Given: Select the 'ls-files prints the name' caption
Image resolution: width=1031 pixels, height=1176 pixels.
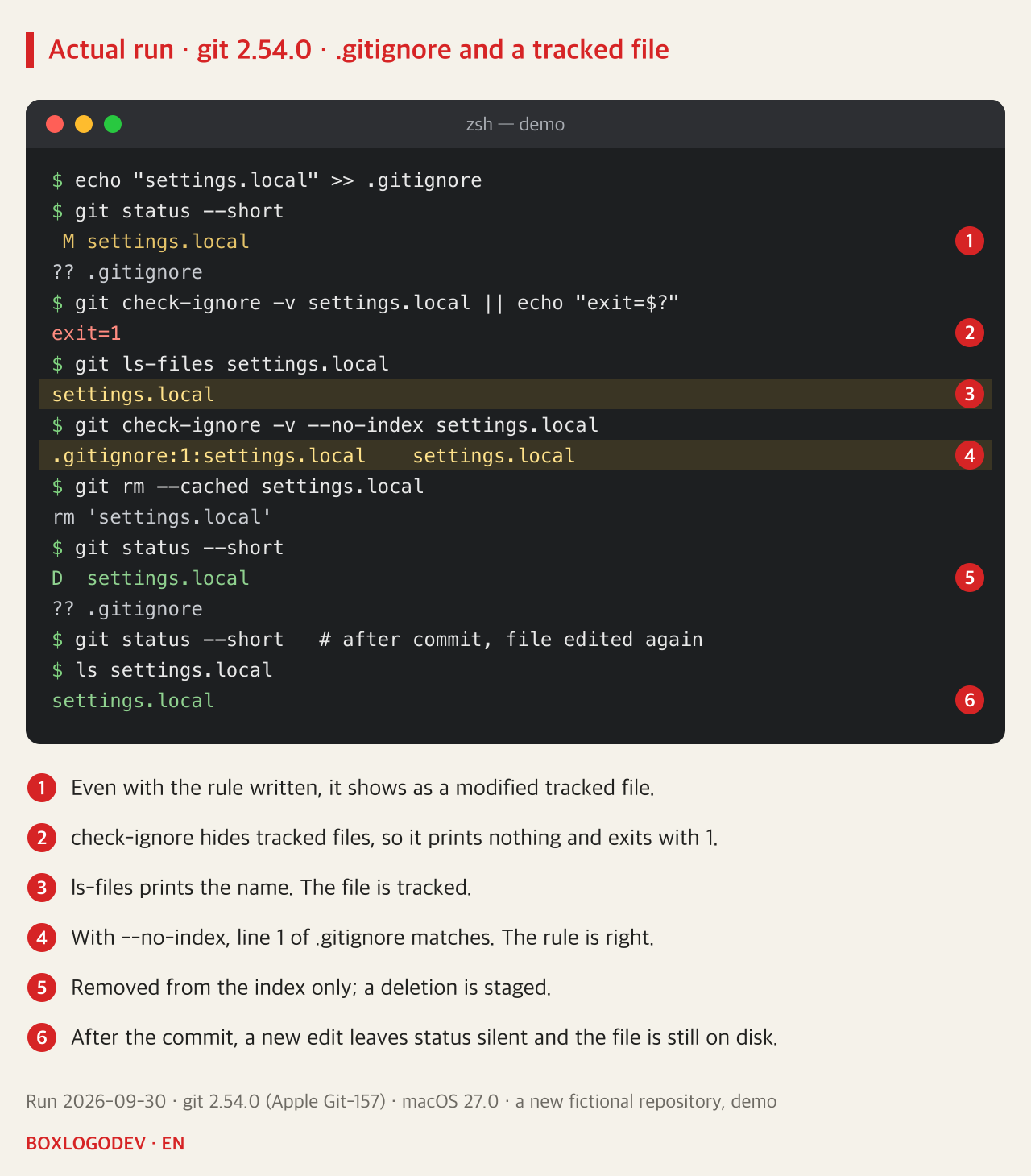Looking at the screenshot, I should (271, 888).
